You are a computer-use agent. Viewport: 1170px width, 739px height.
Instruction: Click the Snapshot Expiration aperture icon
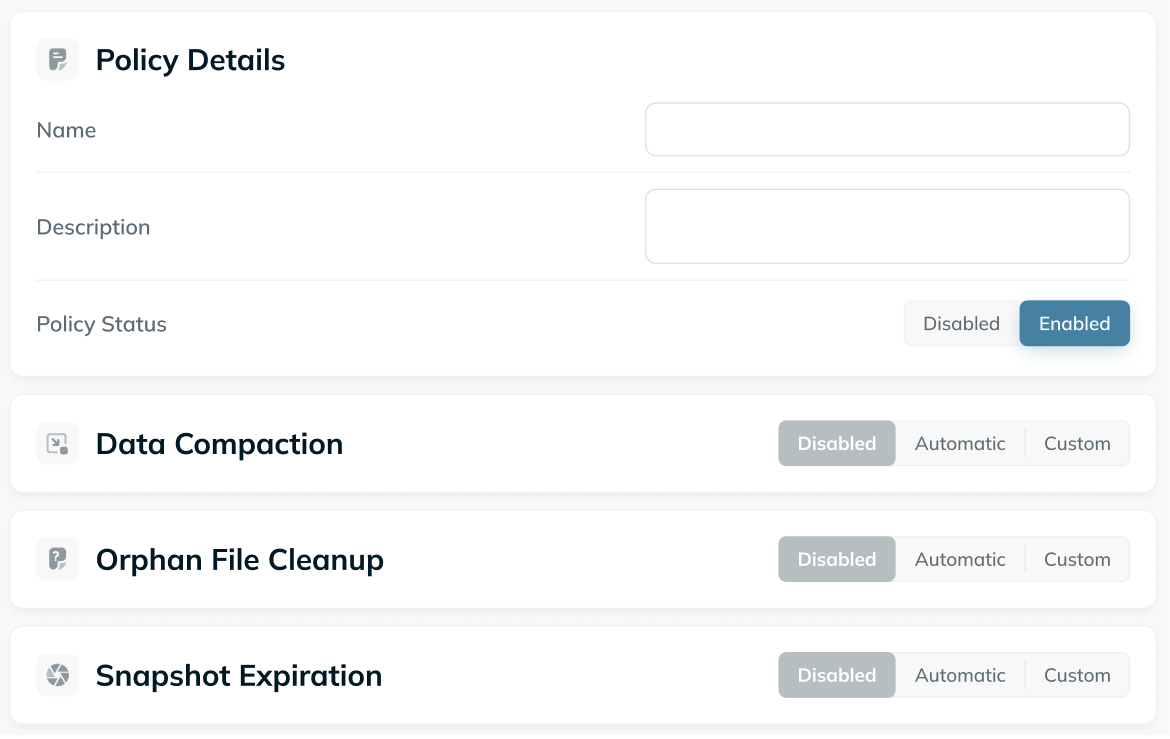point(57,675)
